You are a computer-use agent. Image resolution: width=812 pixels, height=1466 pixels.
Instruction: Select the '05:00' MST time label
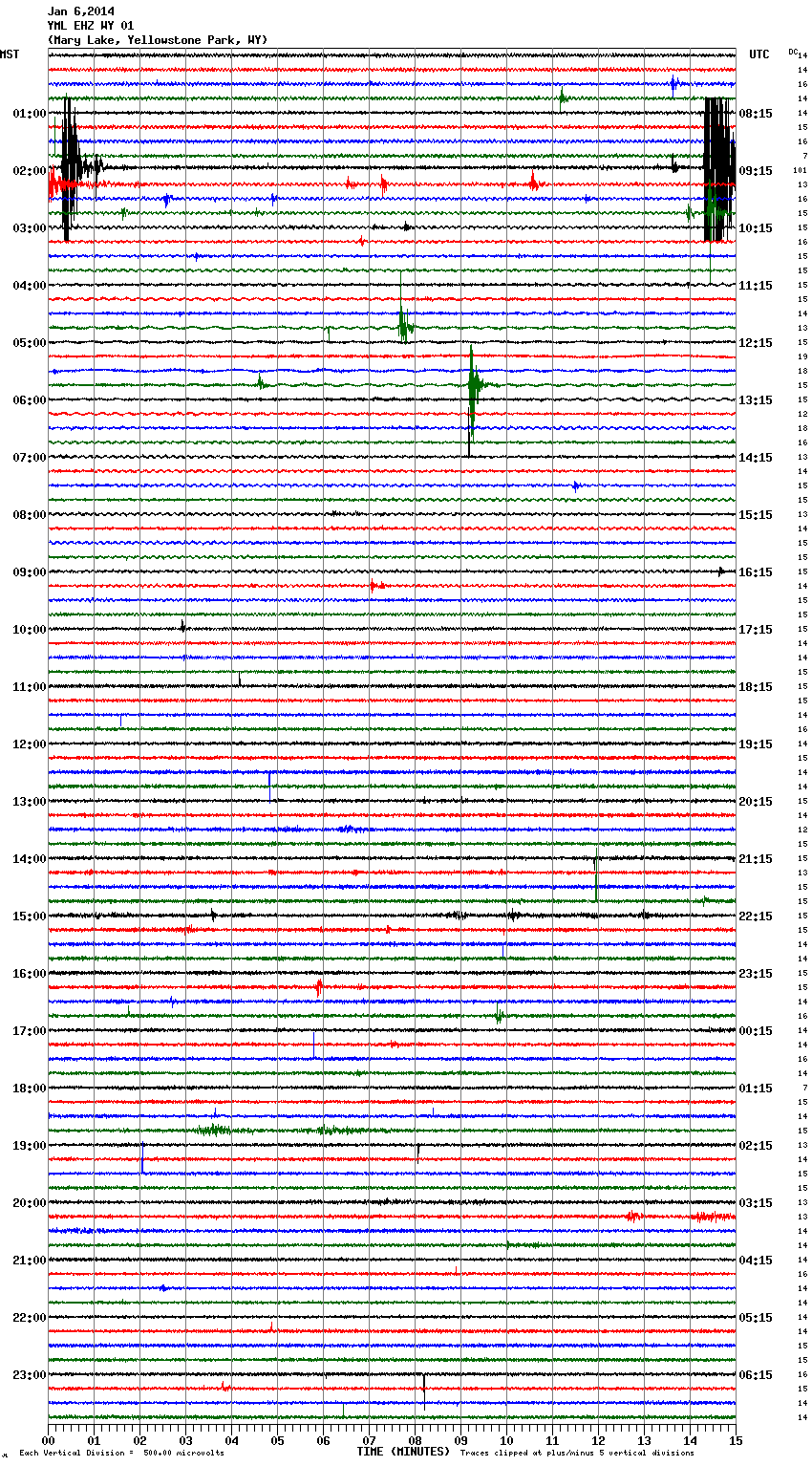tap(29, 343)
